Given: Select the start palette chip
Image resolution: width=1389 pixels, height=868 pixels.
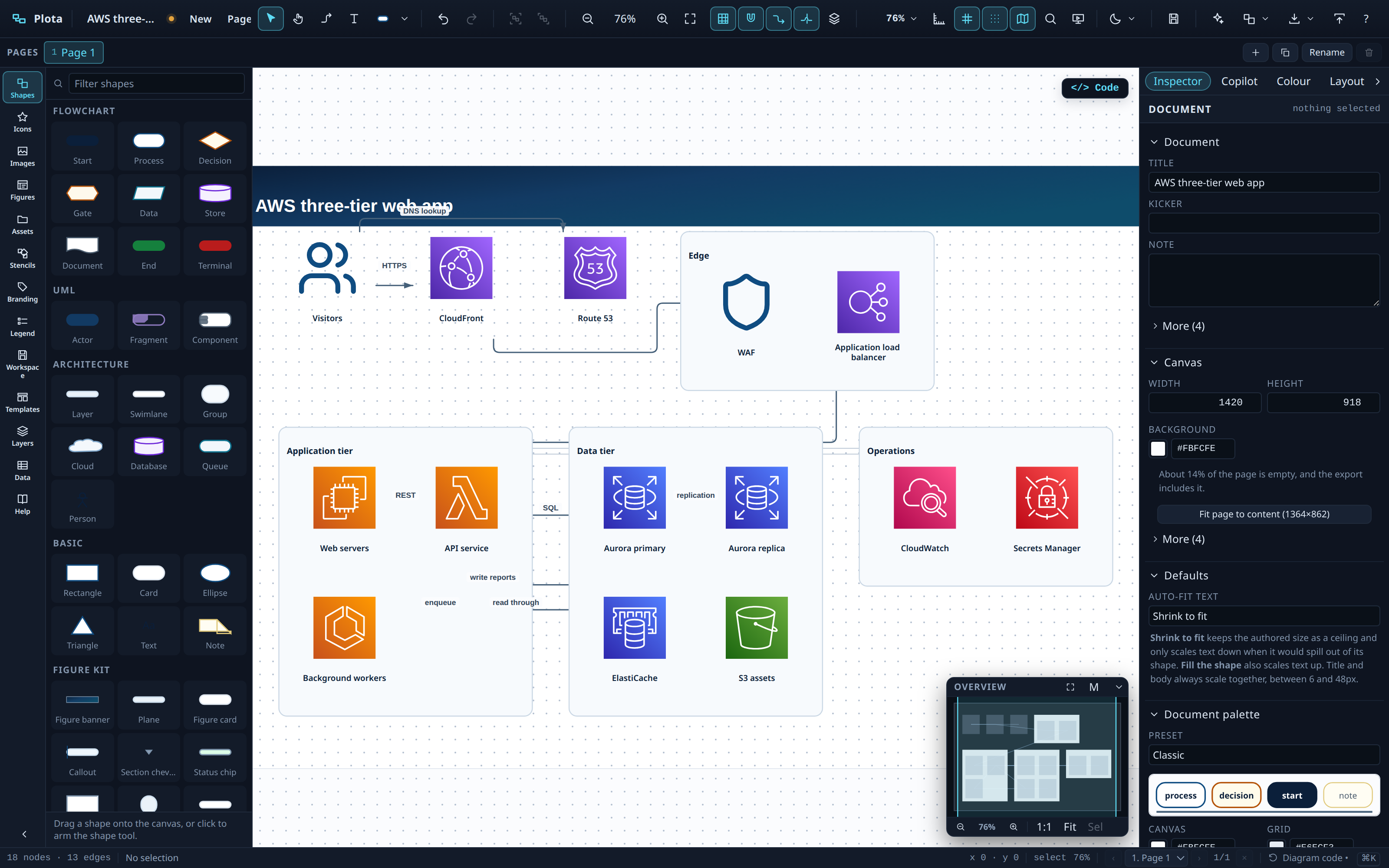Looking at the screenshot, I should pos(1292,796).
